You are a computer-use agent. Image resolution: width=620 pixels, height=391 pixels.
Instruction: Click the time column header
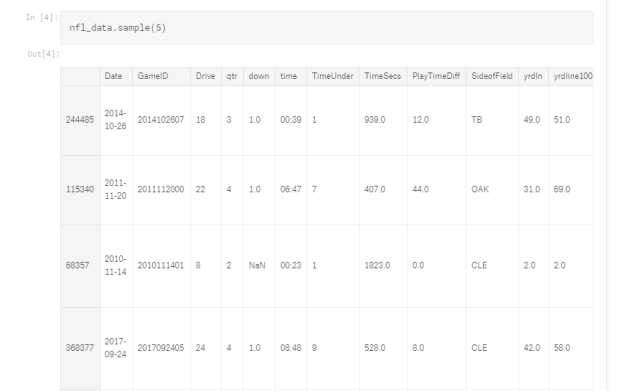coord(288,76)
